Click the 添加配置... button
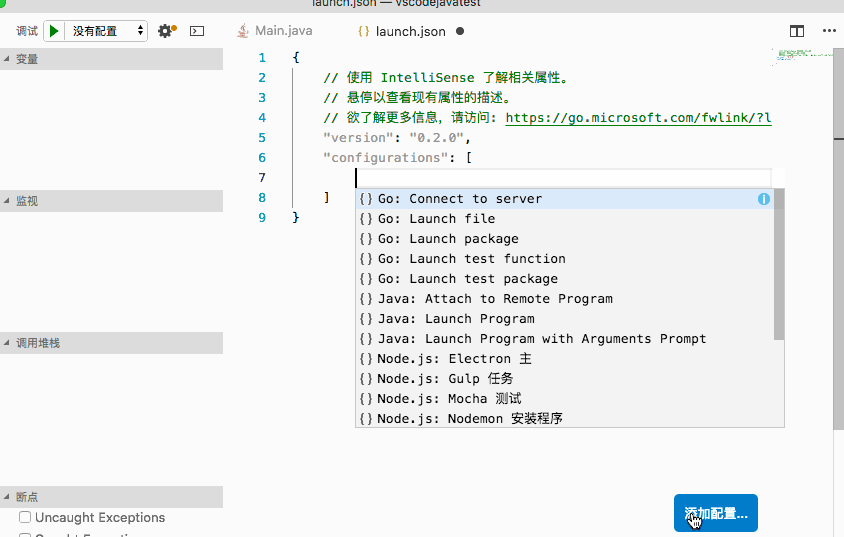Screen dimensions: 844x537 [x=716, y=513]
